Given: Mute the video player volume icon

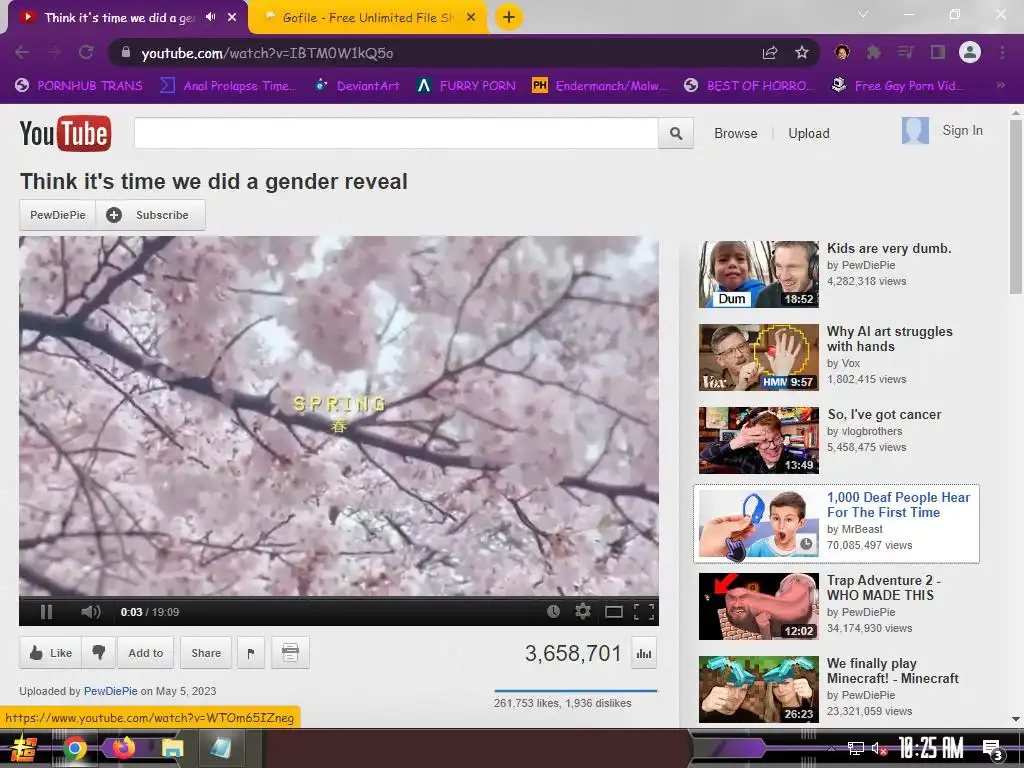Looking at the screenshot, I should tap(91, 612).
